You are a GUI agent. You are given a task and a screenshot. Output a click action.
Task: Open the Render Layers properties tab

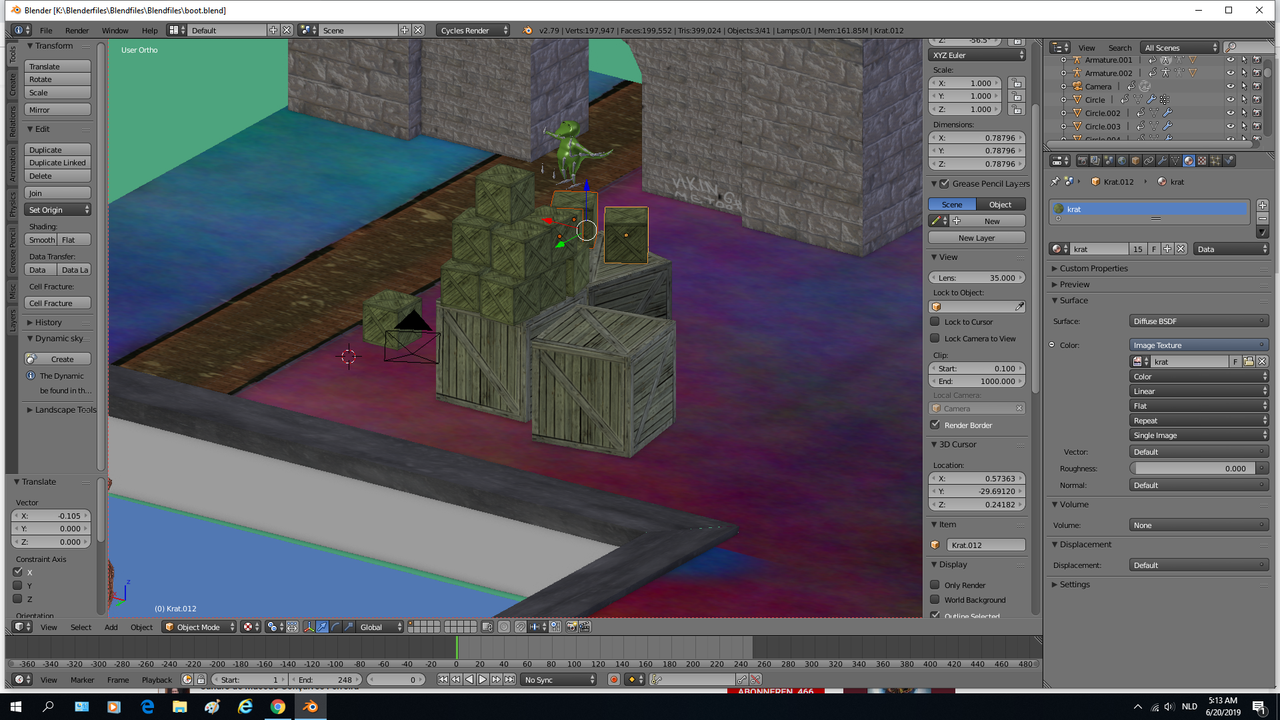tap(1095, 160)
